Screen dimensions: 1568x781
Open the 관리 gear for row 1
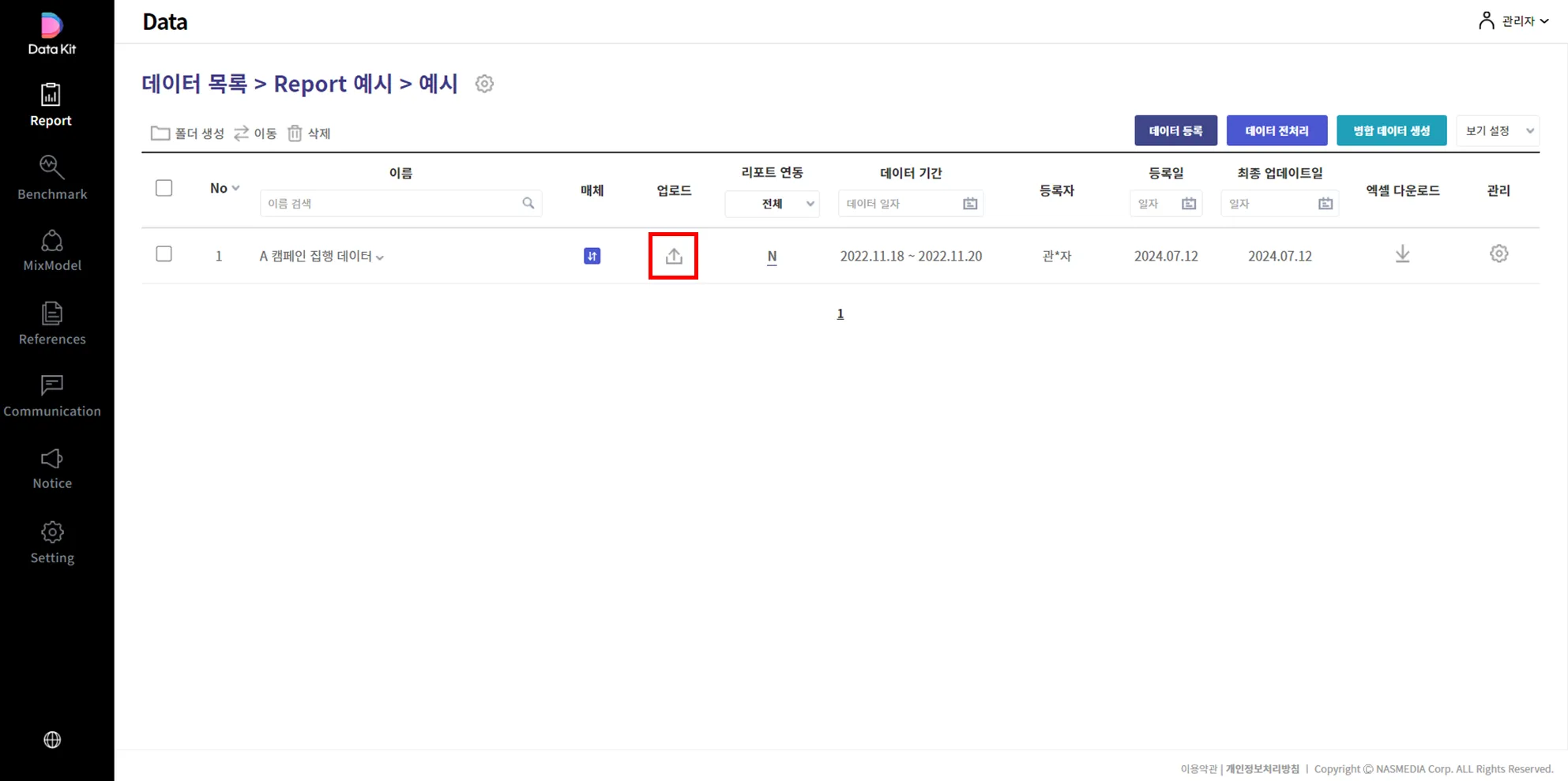pos(1498,253)
